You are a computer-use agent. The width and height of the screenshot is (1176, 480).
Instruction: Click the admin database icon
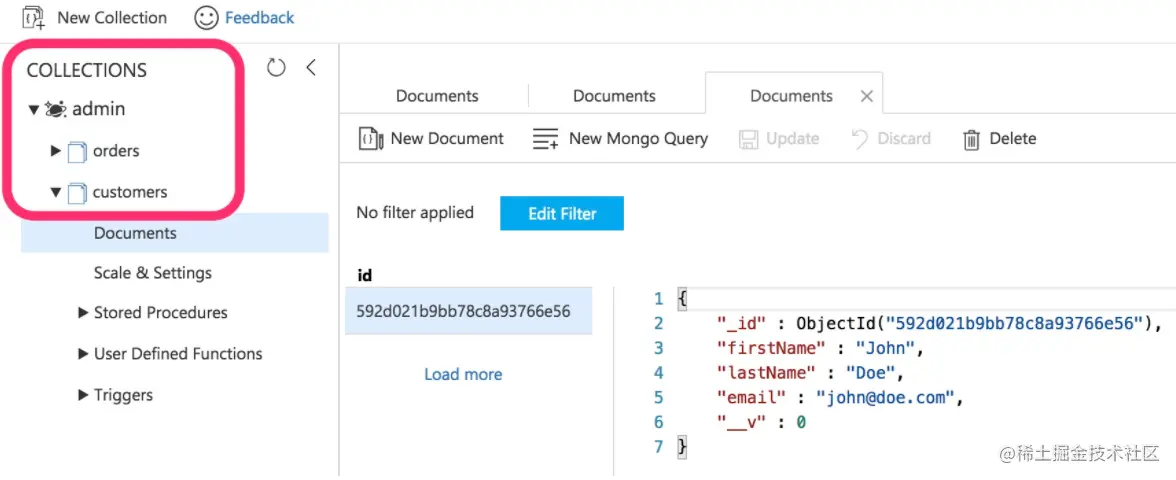[55, 110]
